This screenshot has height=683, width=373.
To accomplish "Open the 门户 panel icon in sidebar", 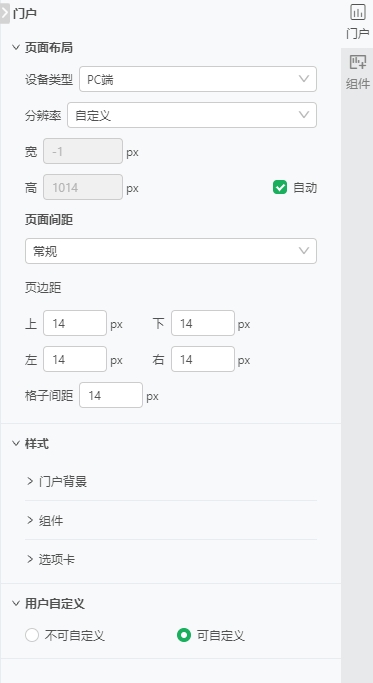I will 357,21.
